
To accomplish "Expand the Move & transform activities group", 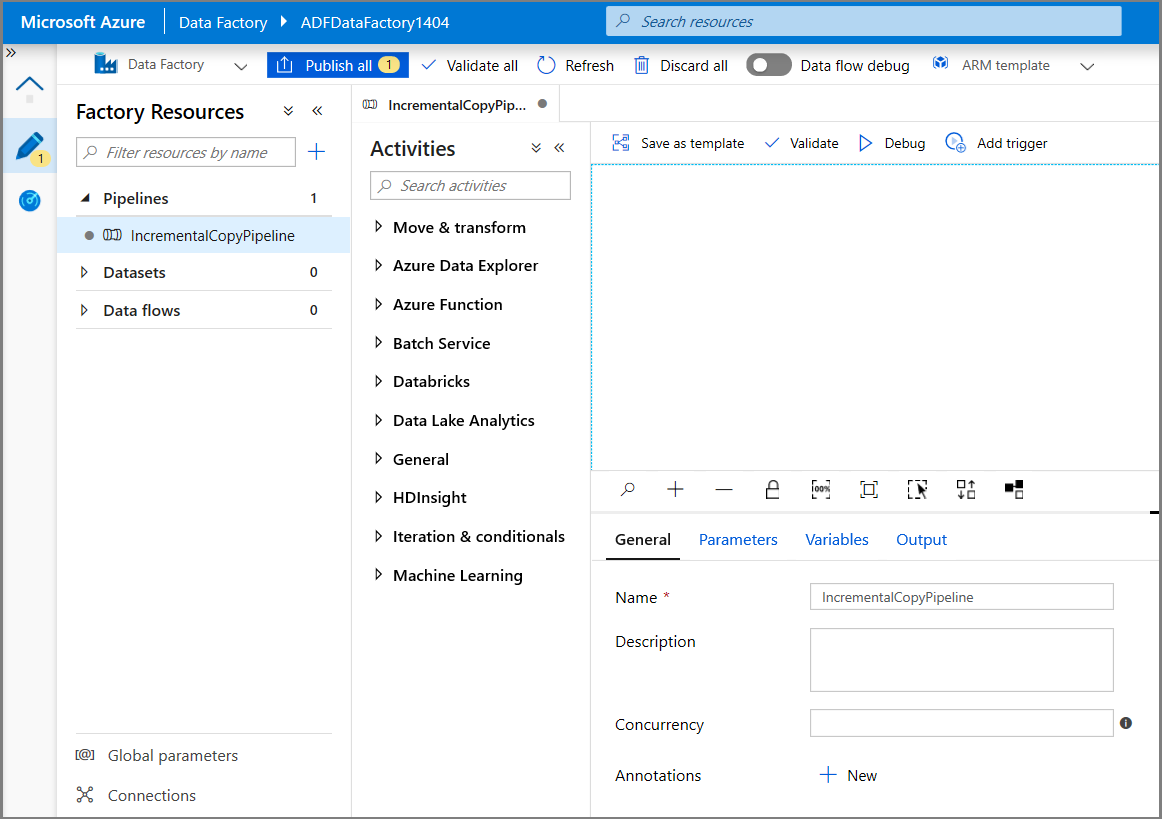I will [379, 227].
